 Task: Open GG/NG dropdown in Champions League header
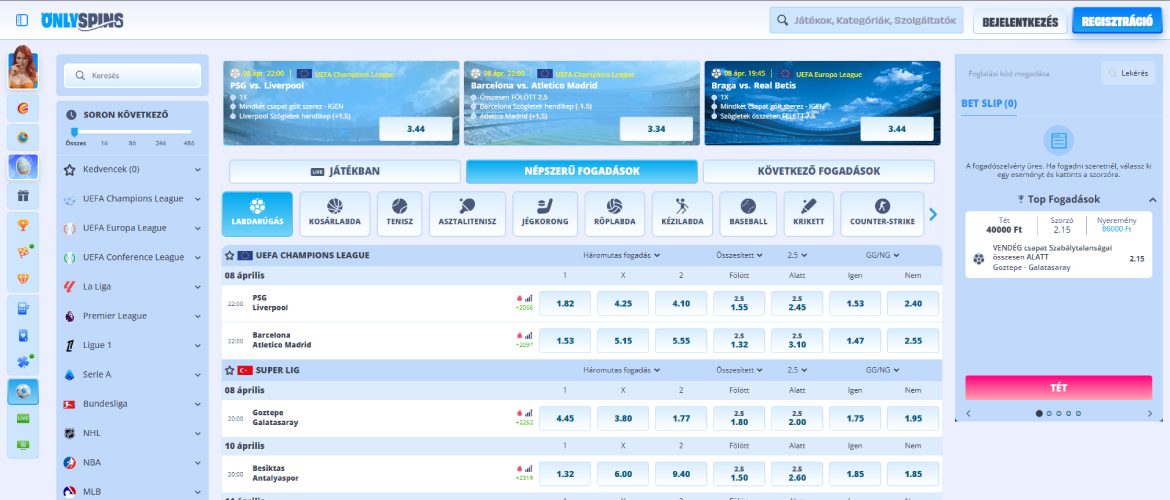pyautogui.click(x=883, y=255)
